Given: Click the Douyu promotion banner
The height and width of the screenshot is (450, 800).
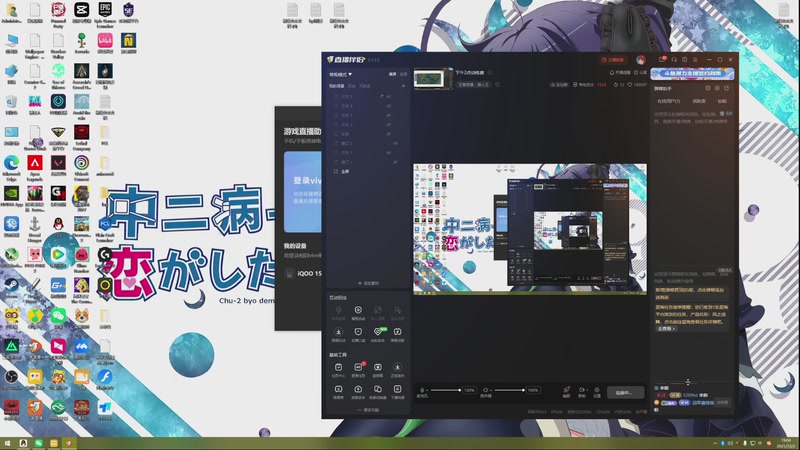Looking at the screenshot, I should click(x=692, y=73).
